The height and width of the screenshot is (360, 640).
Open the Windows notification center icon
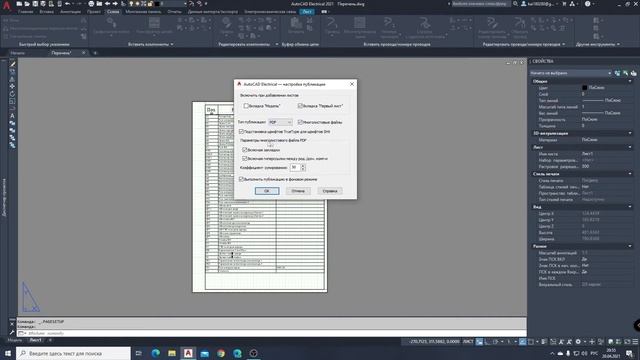pos(629,353)
